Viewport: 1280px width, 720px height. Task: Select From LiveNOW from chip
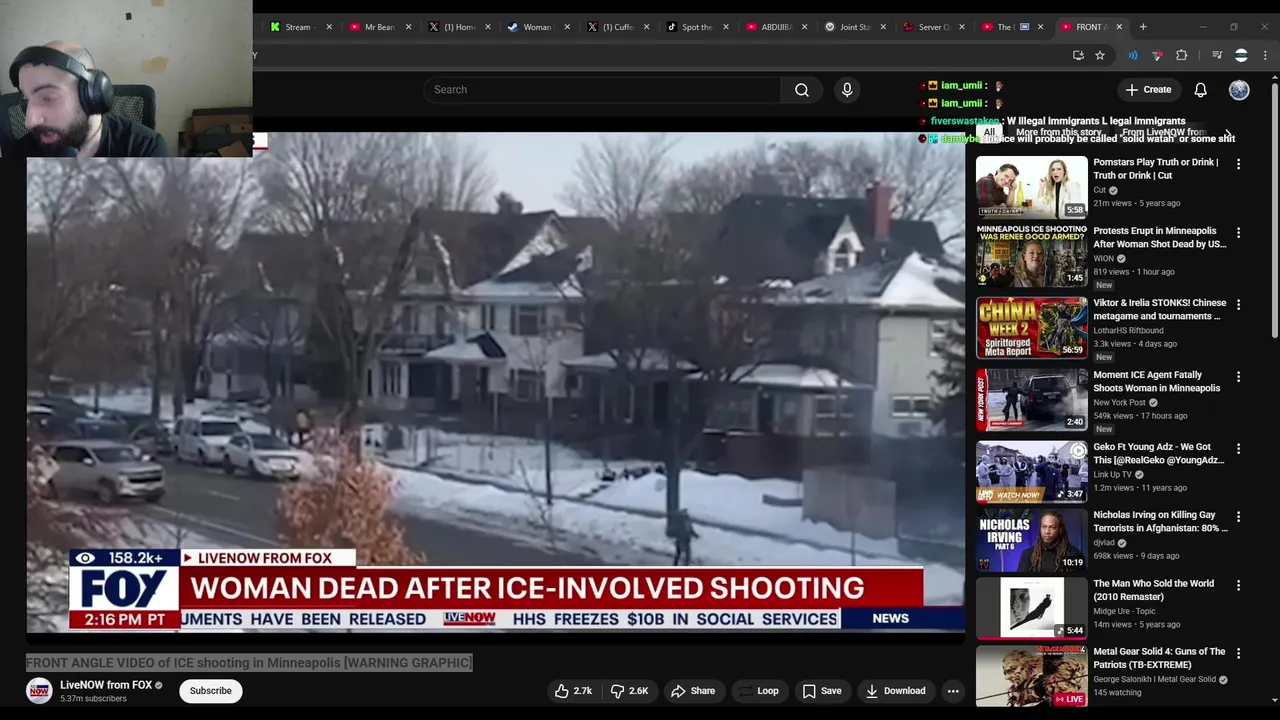tap(1165, 132)
